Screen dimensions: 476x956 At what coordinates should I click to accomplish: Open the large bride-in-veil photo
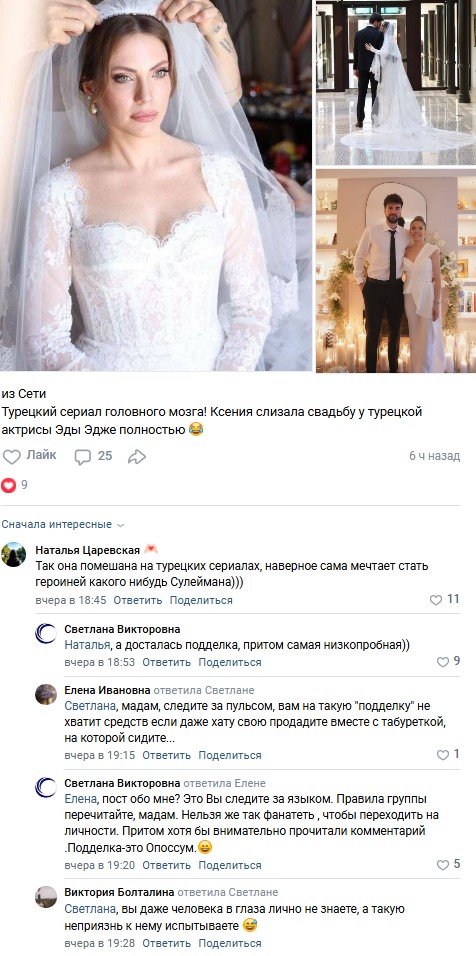pyautogui.click(x=156, y=185)
